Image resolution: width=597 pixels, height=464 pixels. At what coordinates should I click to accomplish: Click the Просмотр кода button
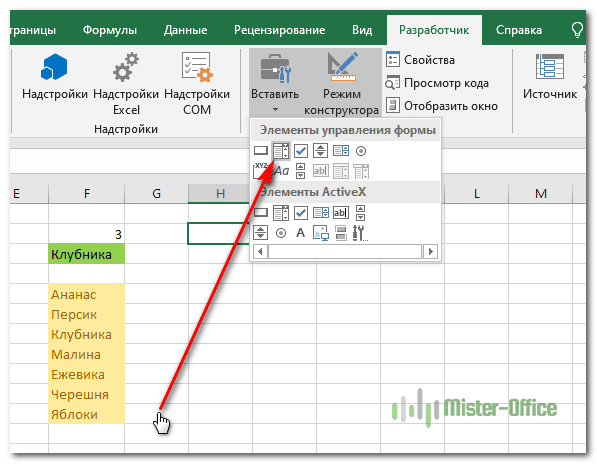(x=437, y=83)
